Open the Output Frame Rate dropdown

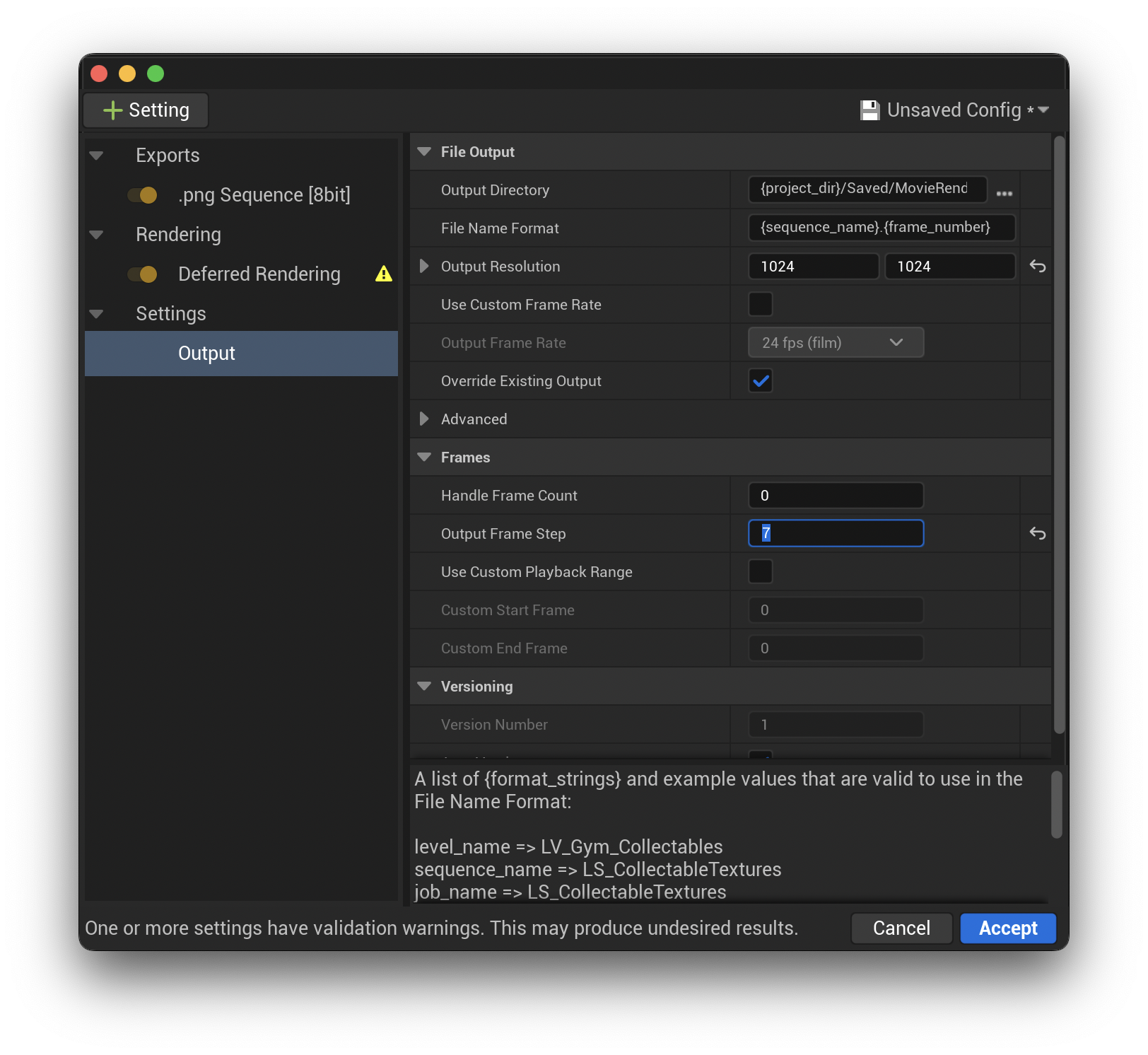pos(836,342)
